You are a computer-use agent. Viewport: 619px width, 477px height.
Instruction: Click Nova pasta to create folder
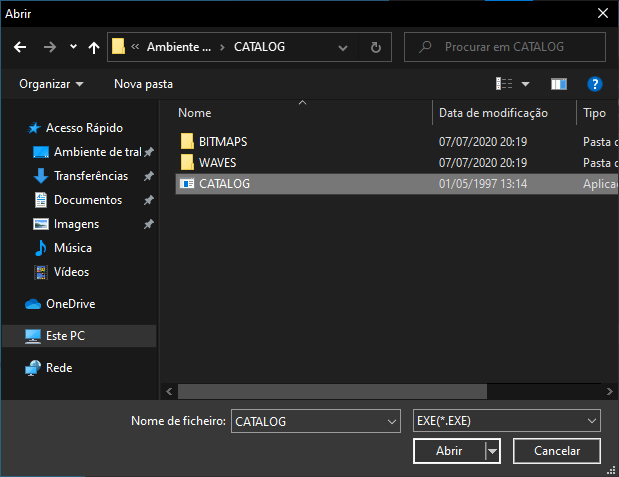point(143,84)
